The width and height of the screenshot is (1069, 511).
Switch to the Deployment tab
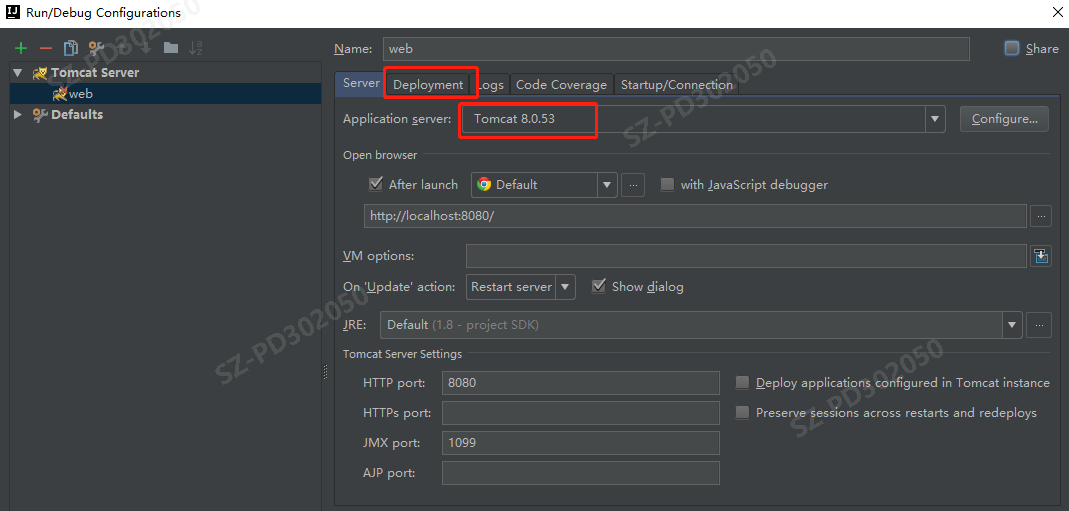(428, 84)
